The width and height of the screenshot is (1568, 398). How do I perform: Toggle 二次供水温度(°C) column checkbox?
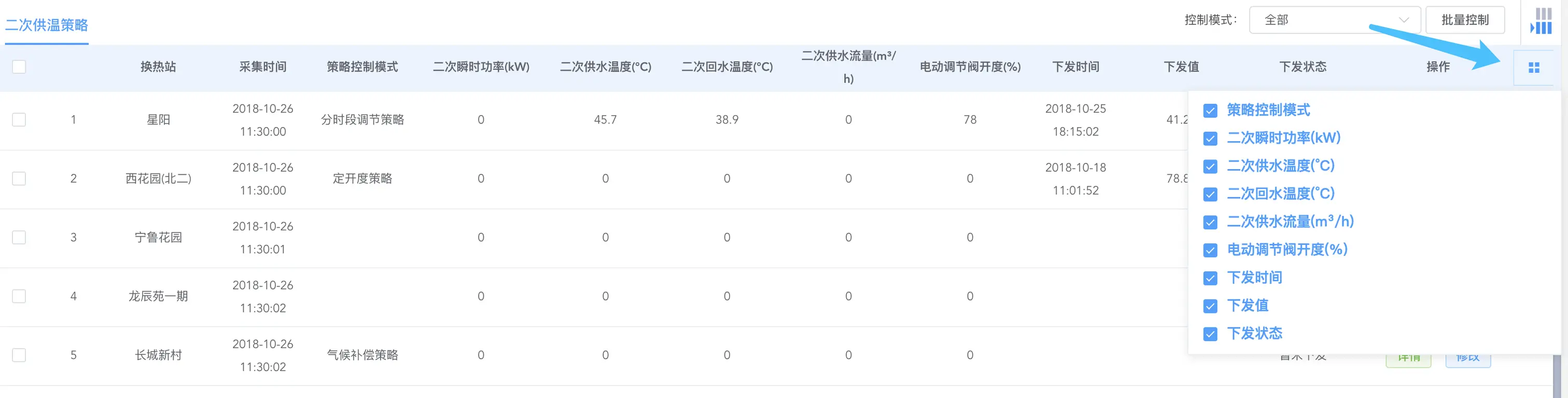[x=1210, y=167]
